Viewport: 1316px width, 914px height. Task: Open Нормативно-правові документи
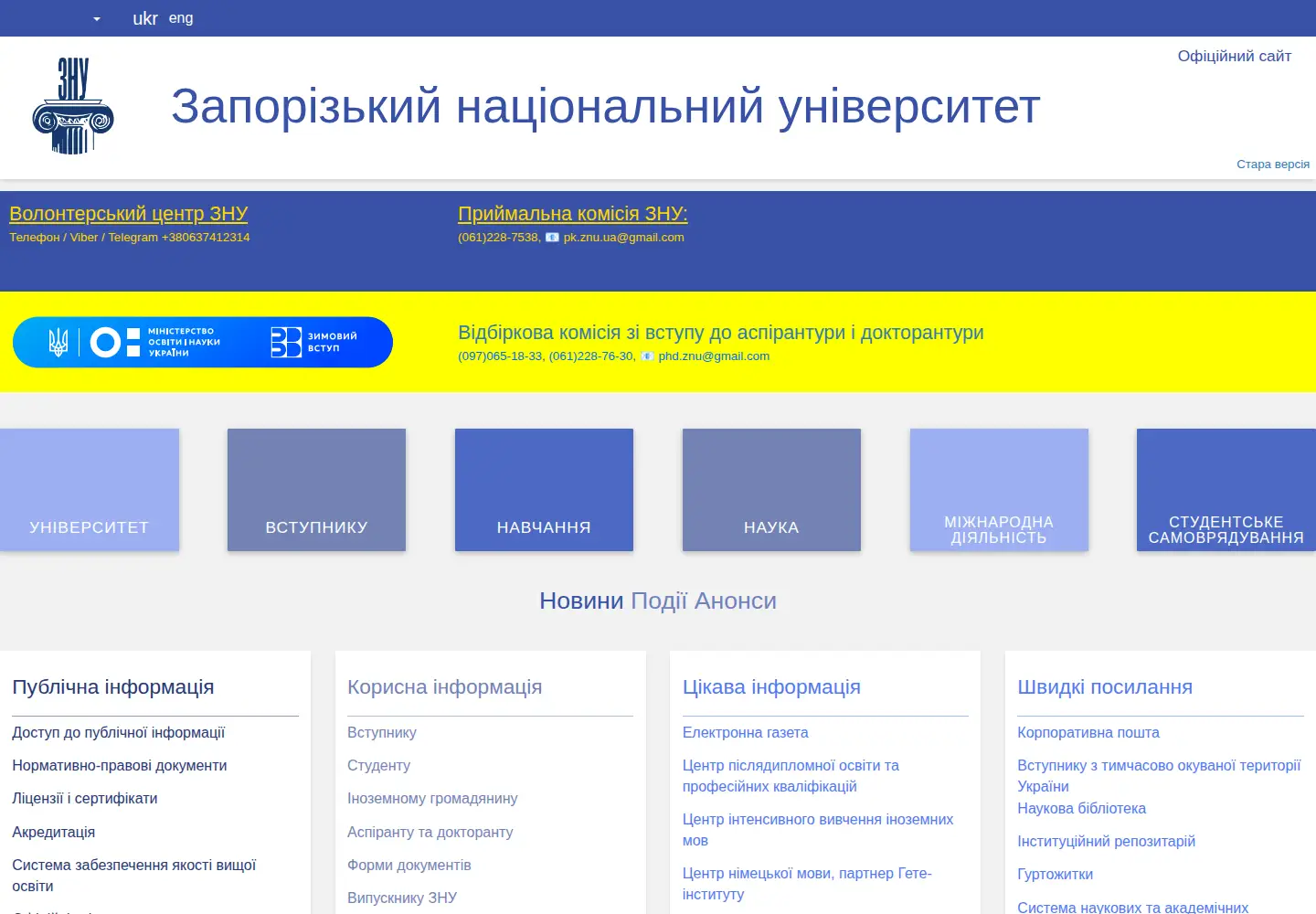[x=120, y=766]
